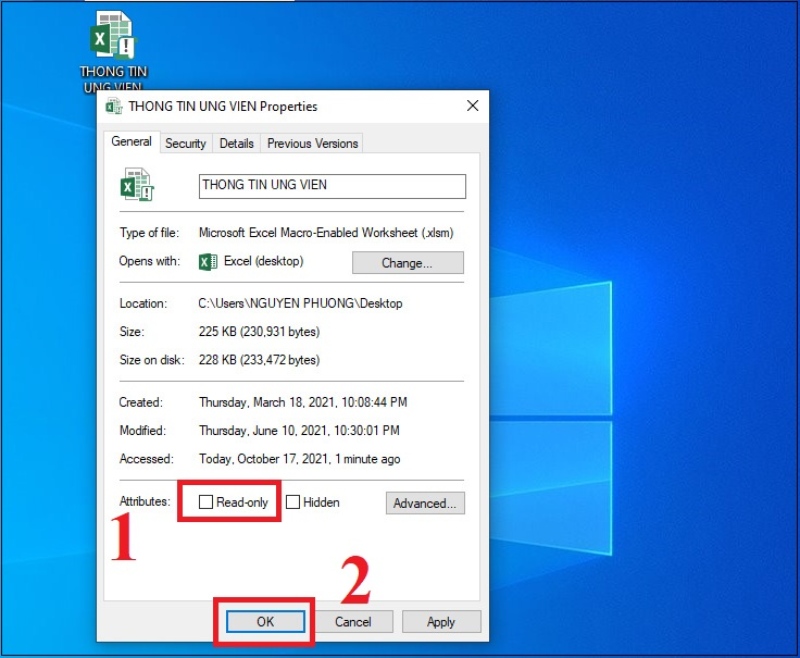This screenshot has width=800, height=658.
Task: Enable the Read-only checkbox
Action: 206,502
